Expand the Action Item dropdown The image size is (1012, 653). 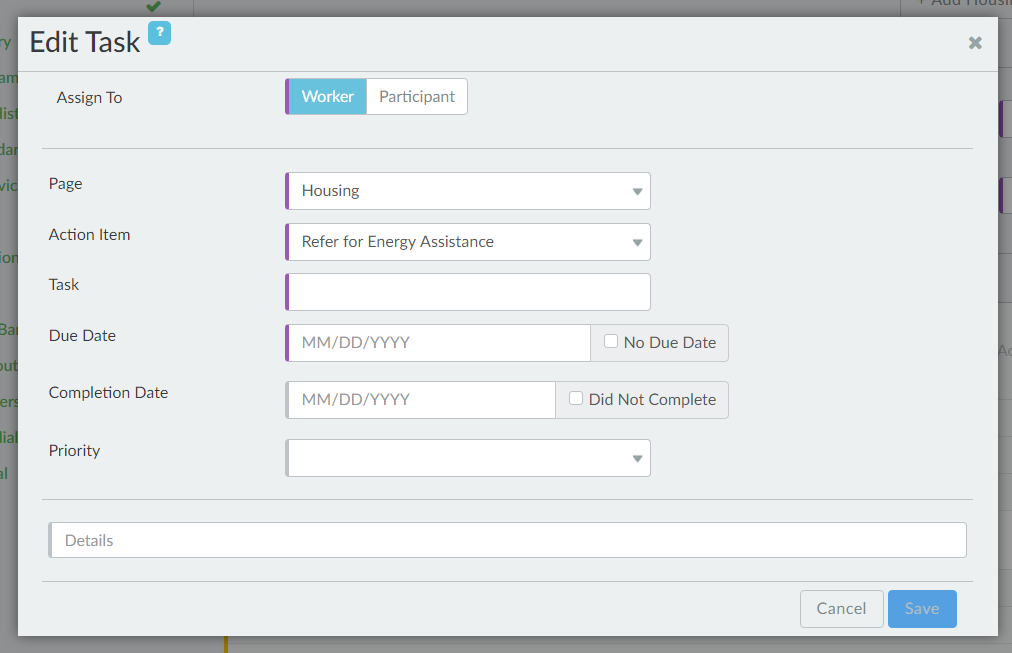[637, 242]
